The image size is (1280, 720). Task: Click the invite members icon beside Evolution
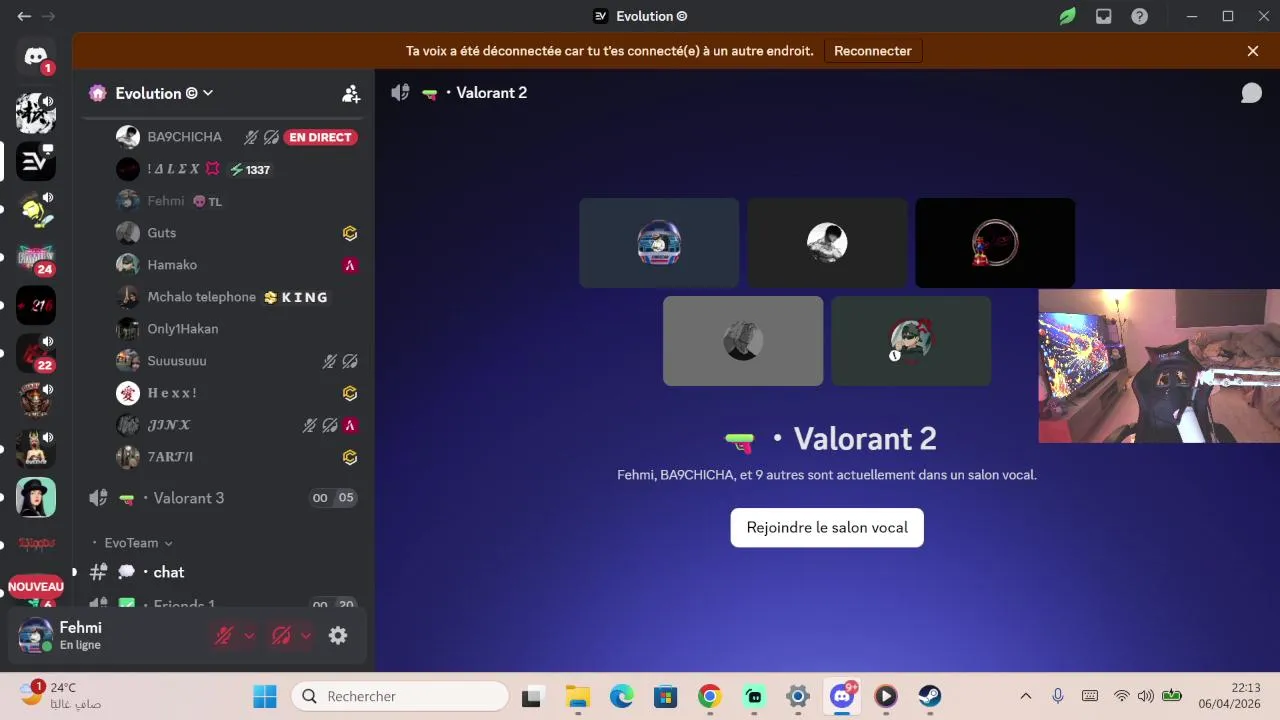click(x=351, y=93)
